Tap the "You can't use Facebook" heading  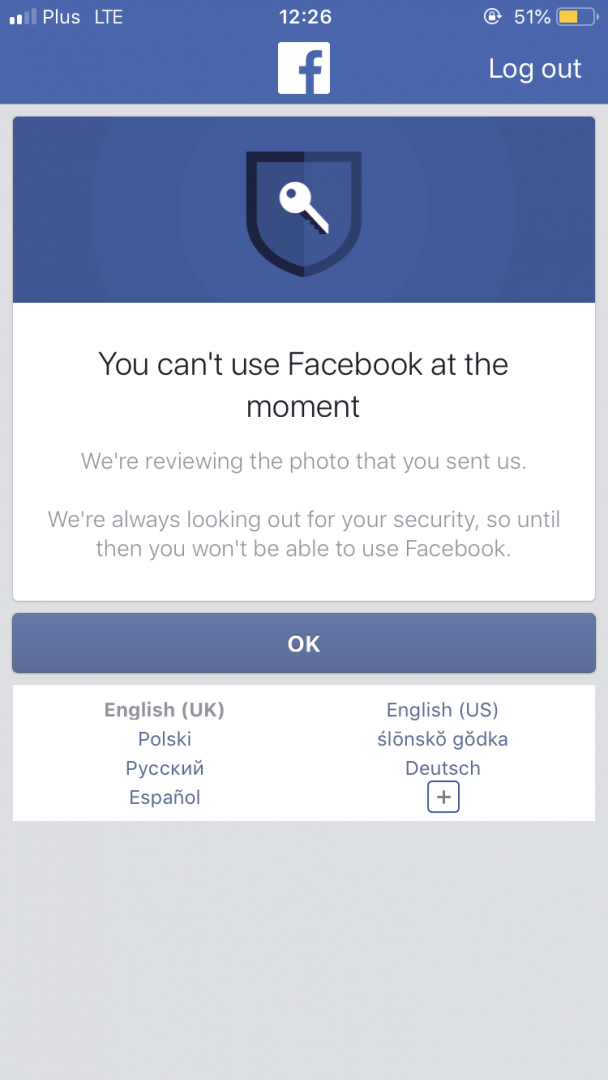304,385
